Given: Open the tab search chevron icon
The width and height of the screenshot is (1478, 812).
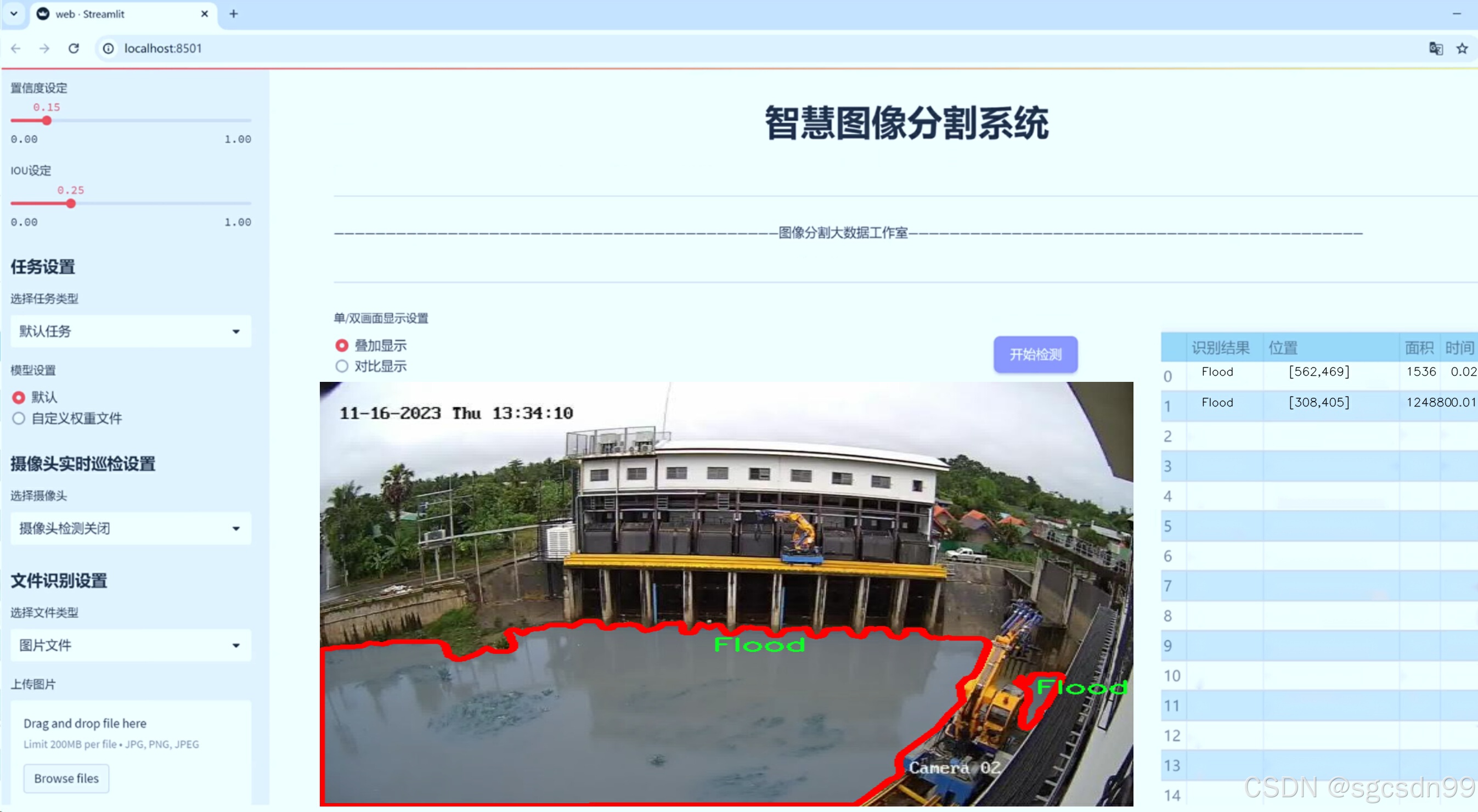Looking at the screenshot, I should [14, 14].
